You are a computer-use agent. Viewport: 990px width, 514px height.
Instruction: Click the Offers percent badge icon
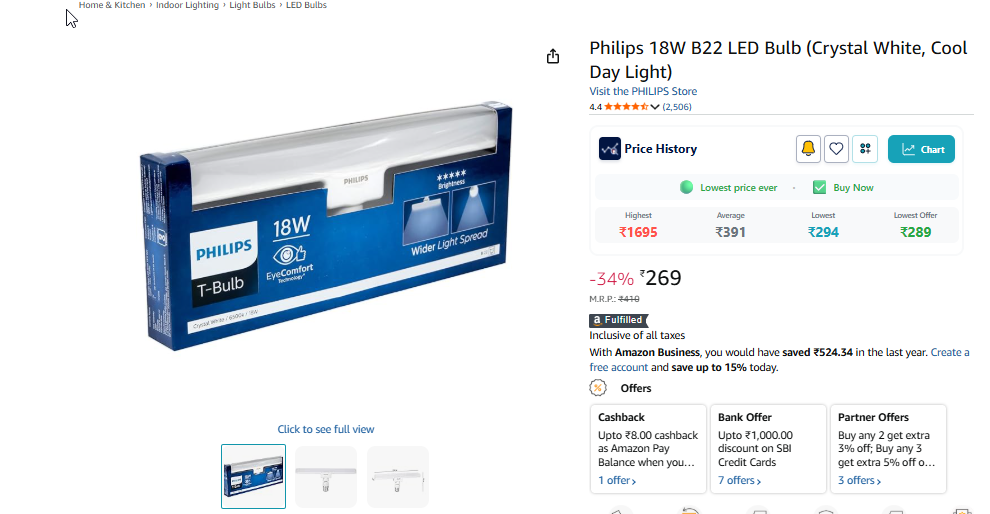[598, 388]
